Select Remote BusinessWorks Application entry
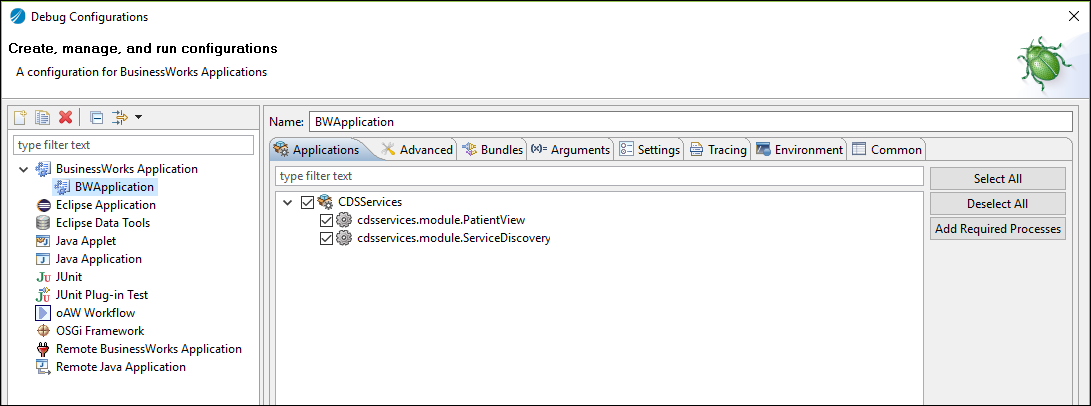 pyautogui.click(x=149, y=349)
